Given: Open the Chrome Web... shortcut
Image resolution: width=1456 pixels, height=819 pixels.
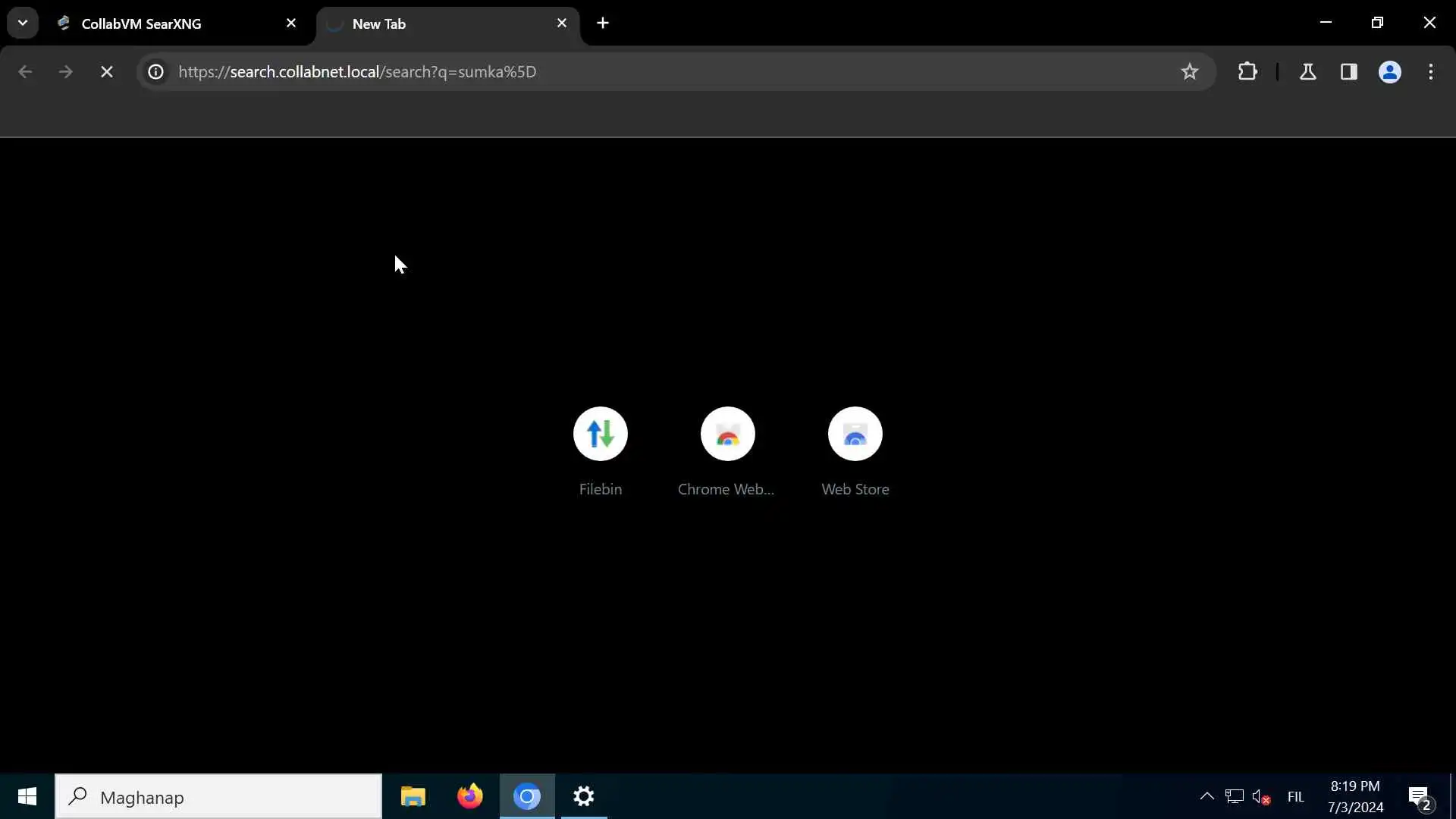Looking at the screenshot, I should [x=727, y=435].
